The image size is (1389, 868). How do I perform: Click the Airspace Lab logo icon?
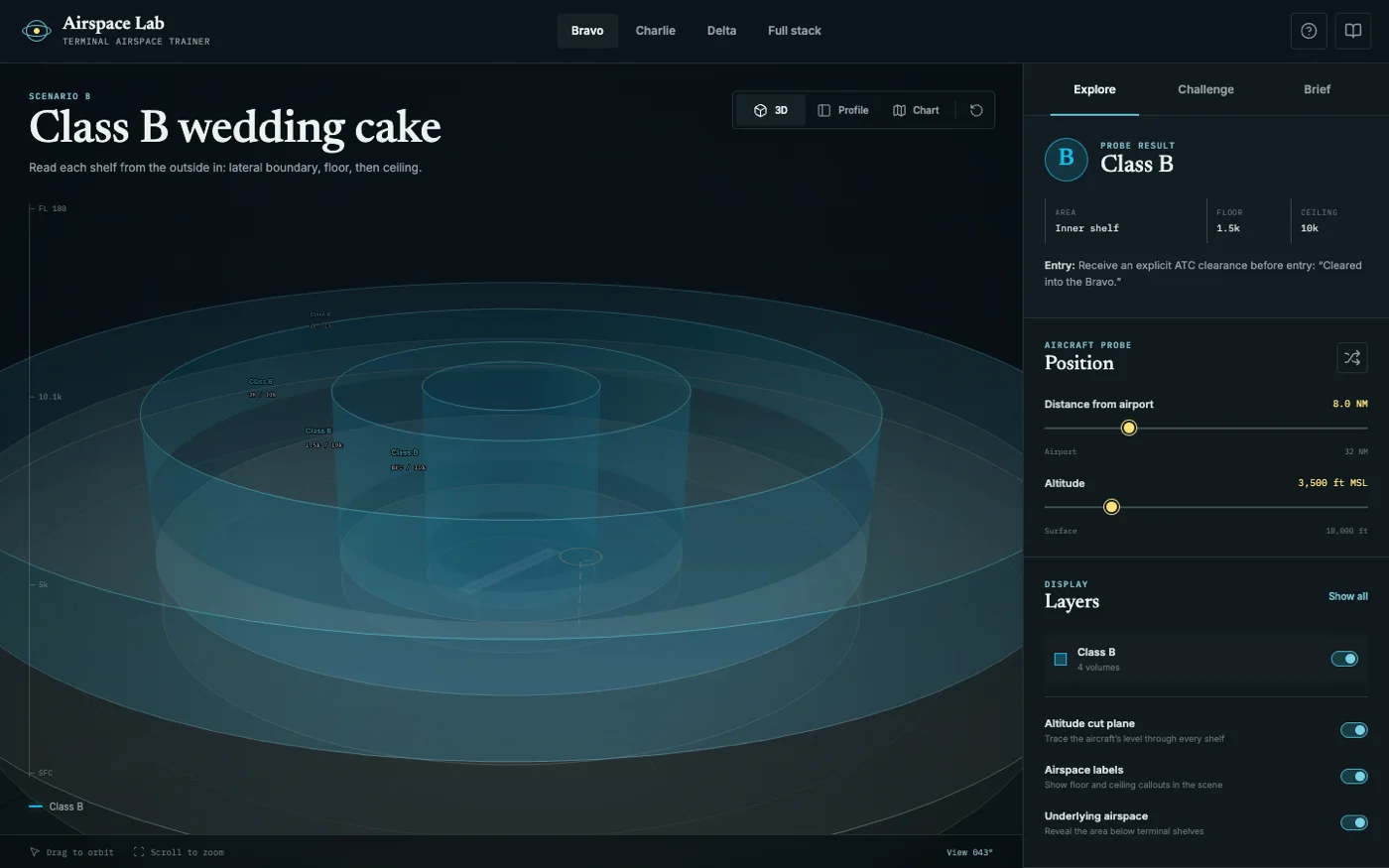37,31
